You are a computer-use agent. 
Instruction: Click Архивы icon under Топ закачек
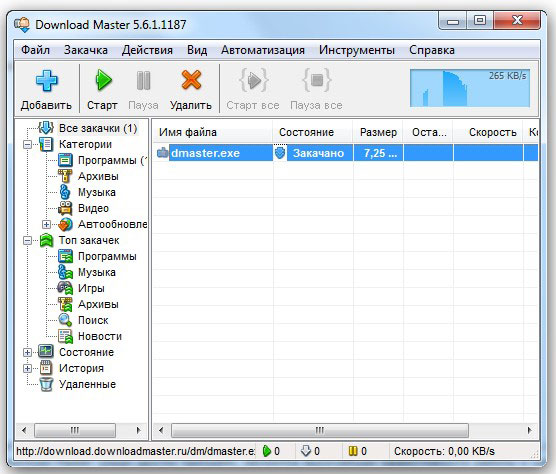65,304
